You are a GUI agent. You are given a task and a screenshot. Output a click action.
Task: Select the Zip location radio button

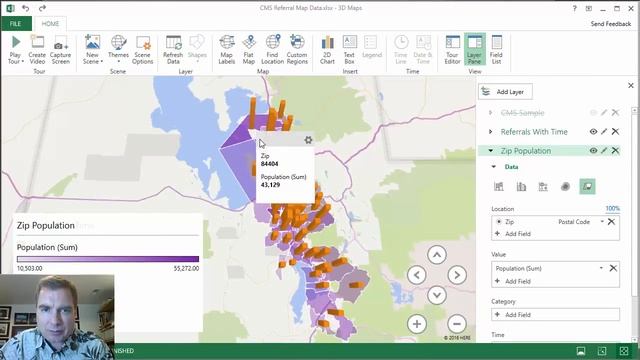[x=499, y=222]
